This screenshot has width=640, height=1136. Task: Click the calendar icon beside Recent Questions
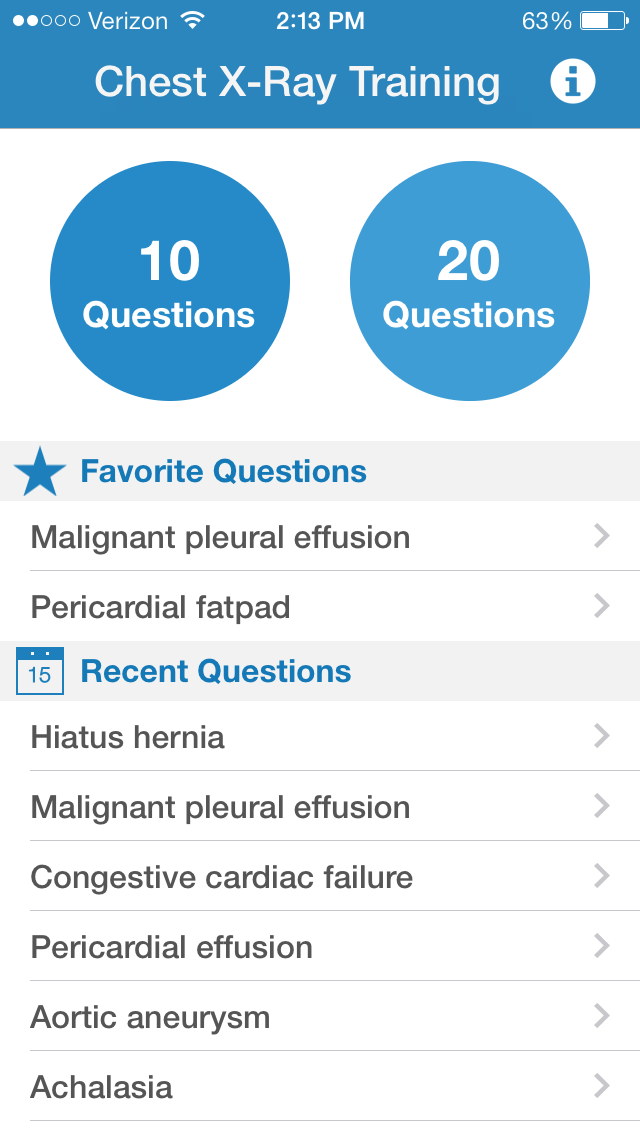point(40,671)
